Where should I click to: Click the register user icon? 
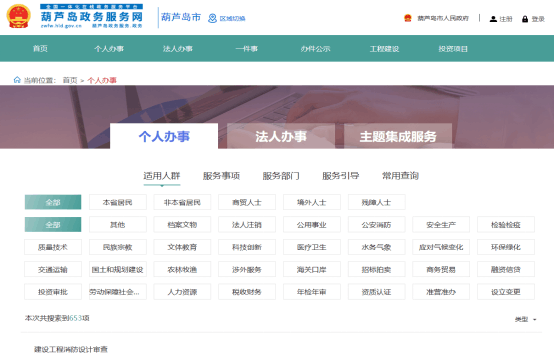coord(493,19)
